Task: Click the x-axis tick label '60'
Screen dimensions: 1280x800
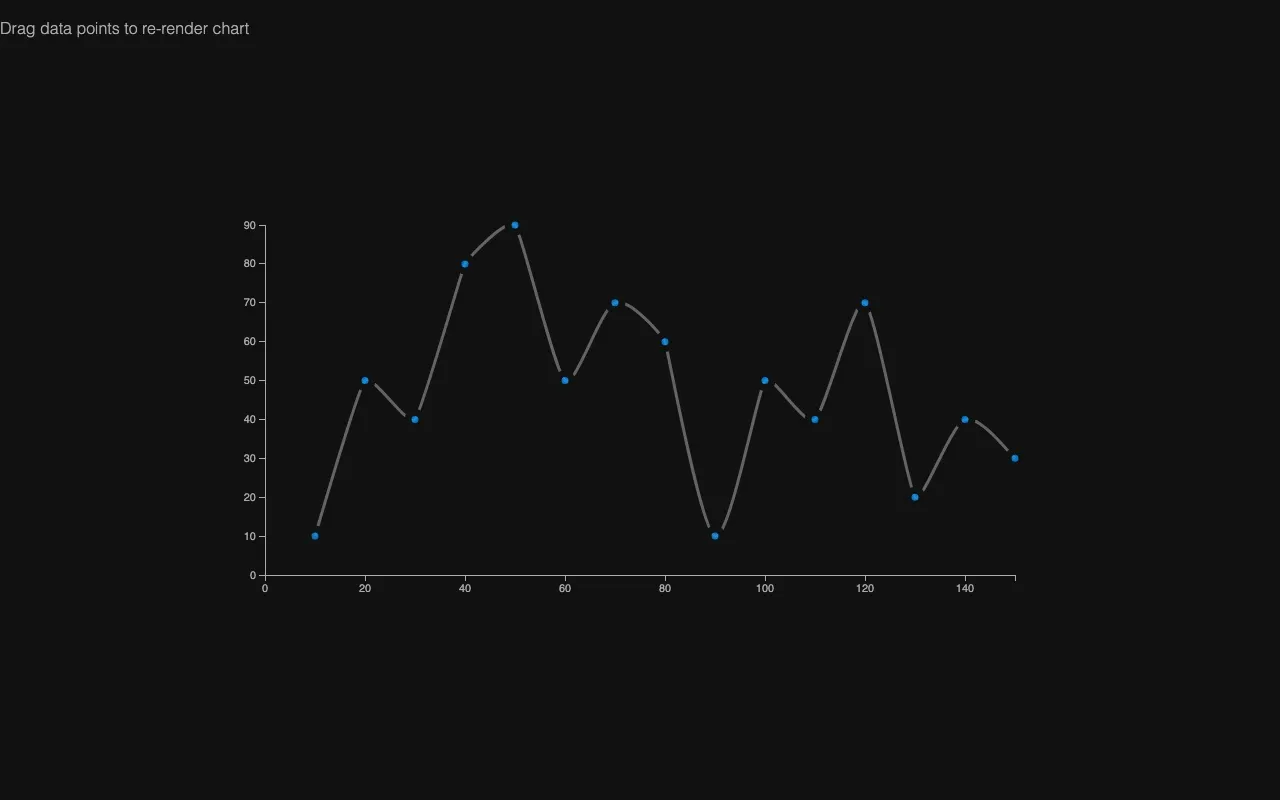Action: pyautogui.click(x=565, y=589)
